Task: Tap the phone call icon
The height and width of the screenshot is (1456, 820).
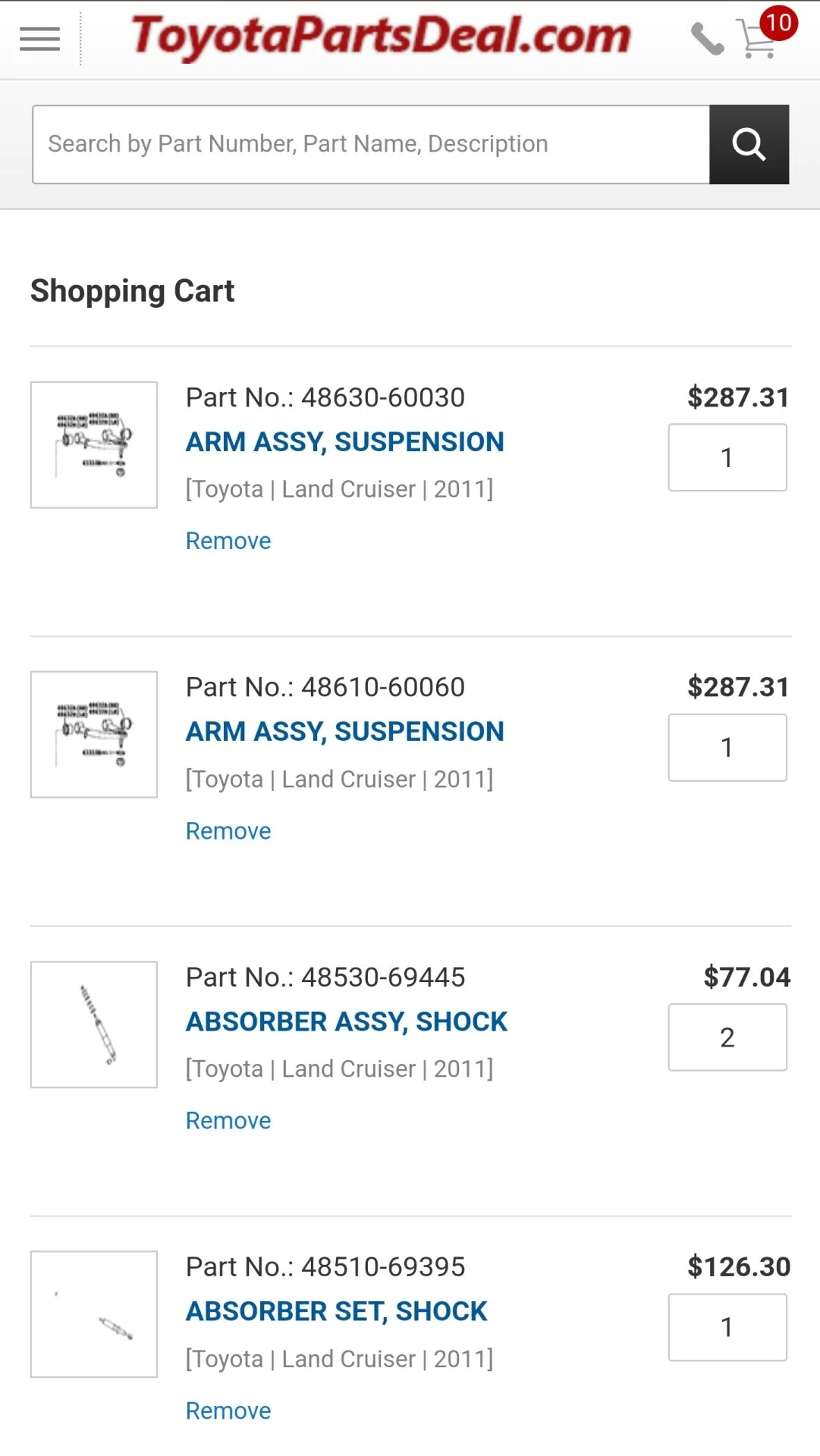Action: [707, 39]
